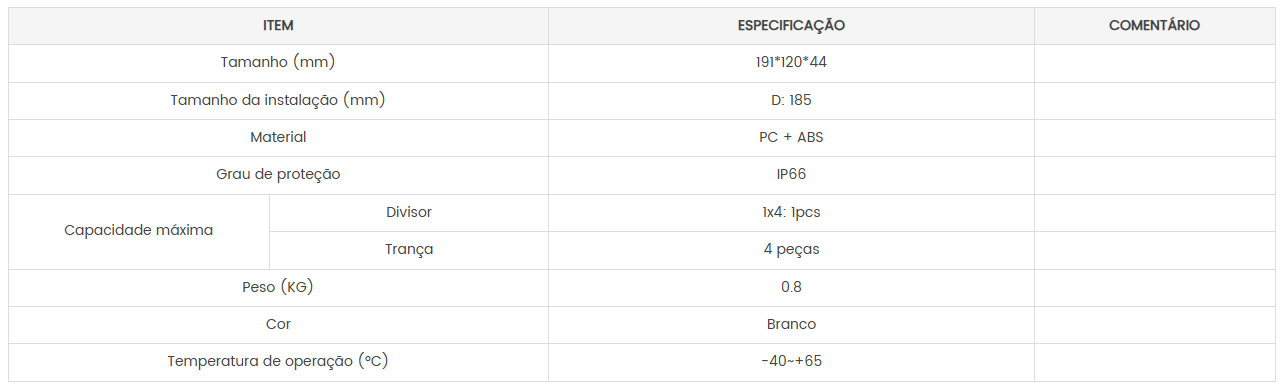The height and width of the screenshot is (390, 1280).
Task: Select the IP66 value cell
Action: point(791,174)
